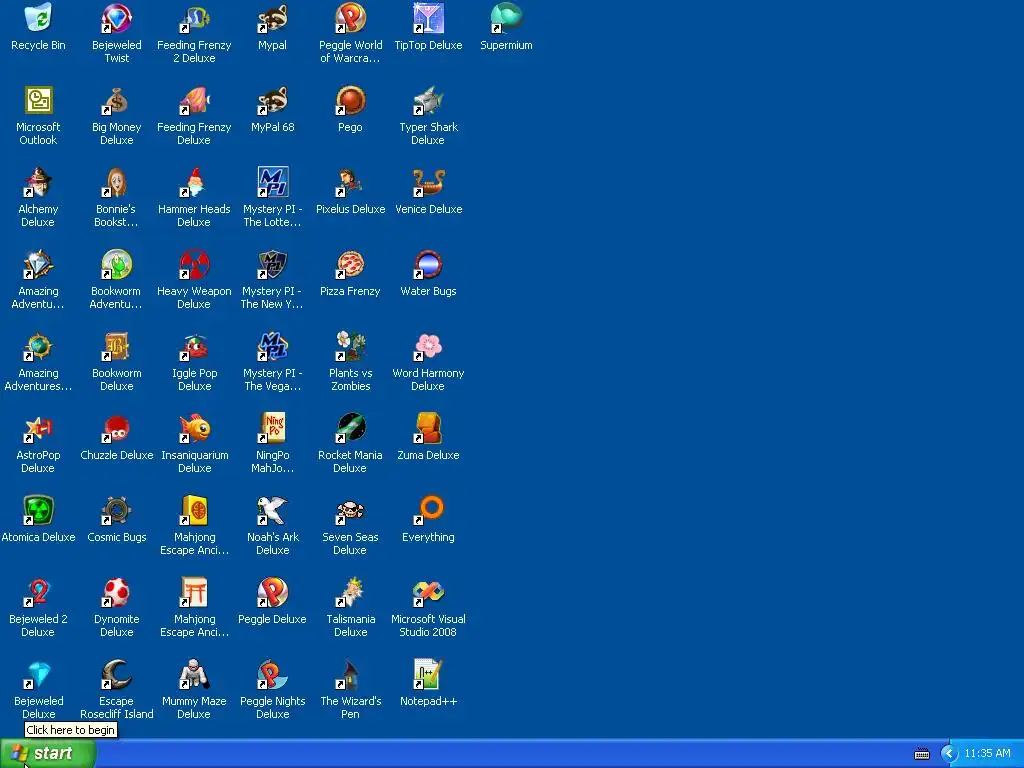Open the Start menu button
1024x768 pixels.
(48, 754)
